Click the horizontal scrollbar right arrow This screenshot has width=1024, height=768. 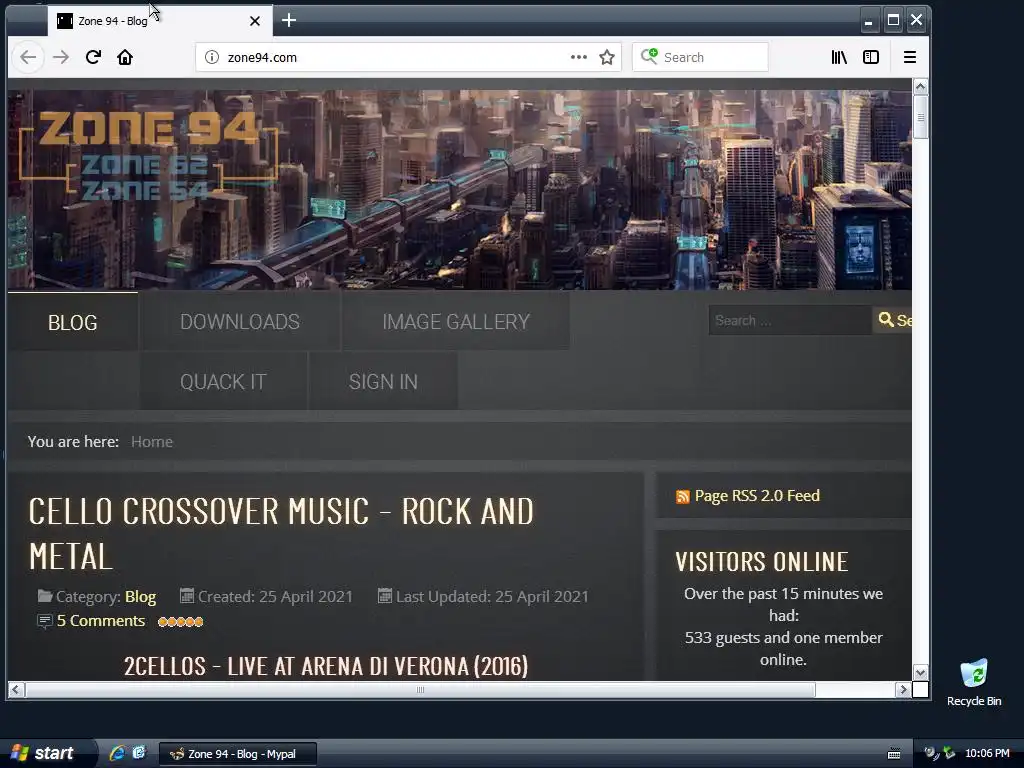coord(903,690)
